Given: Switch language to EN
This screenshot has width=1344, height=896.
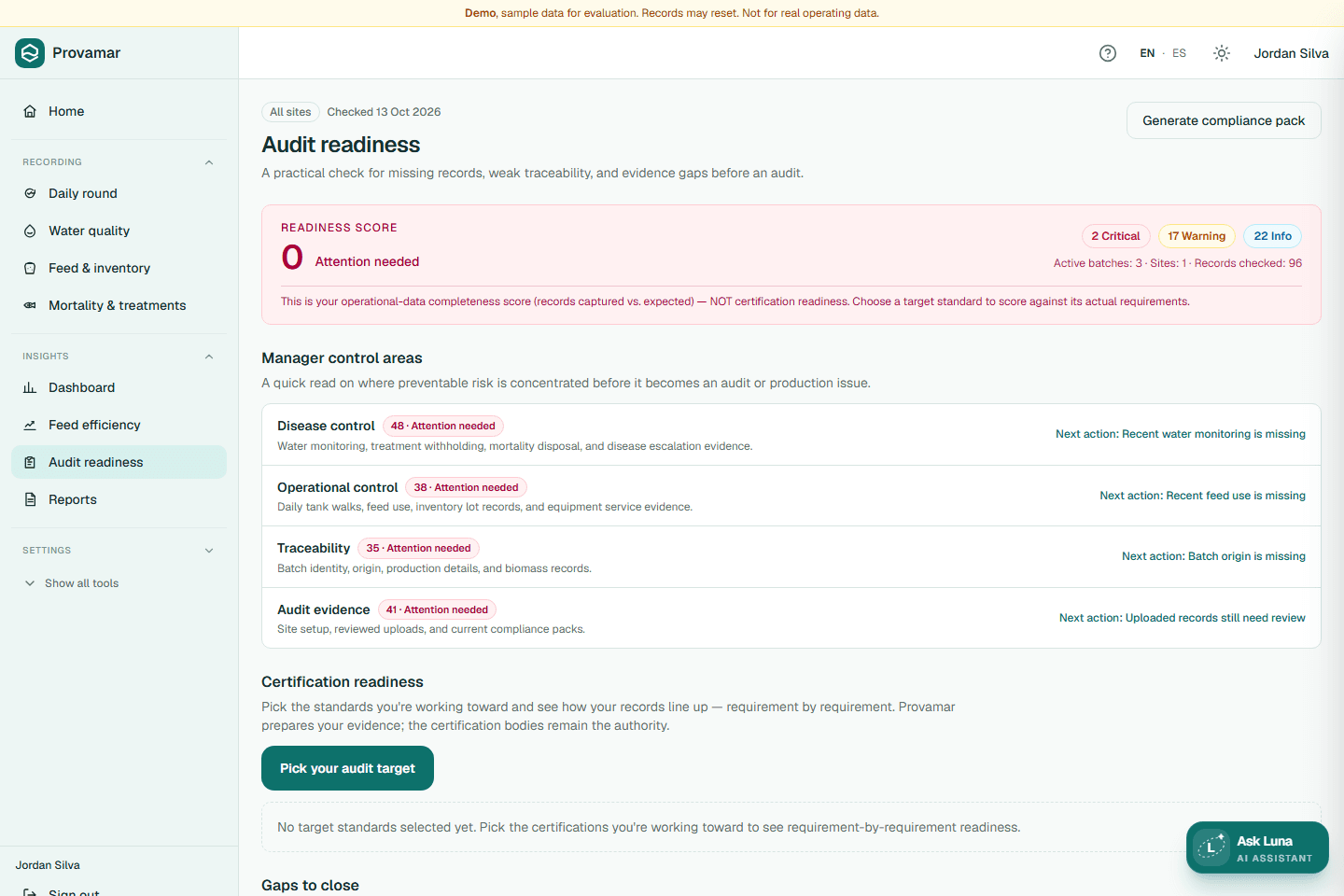Looking at the screenshot, I should (x=1147, y=53).
